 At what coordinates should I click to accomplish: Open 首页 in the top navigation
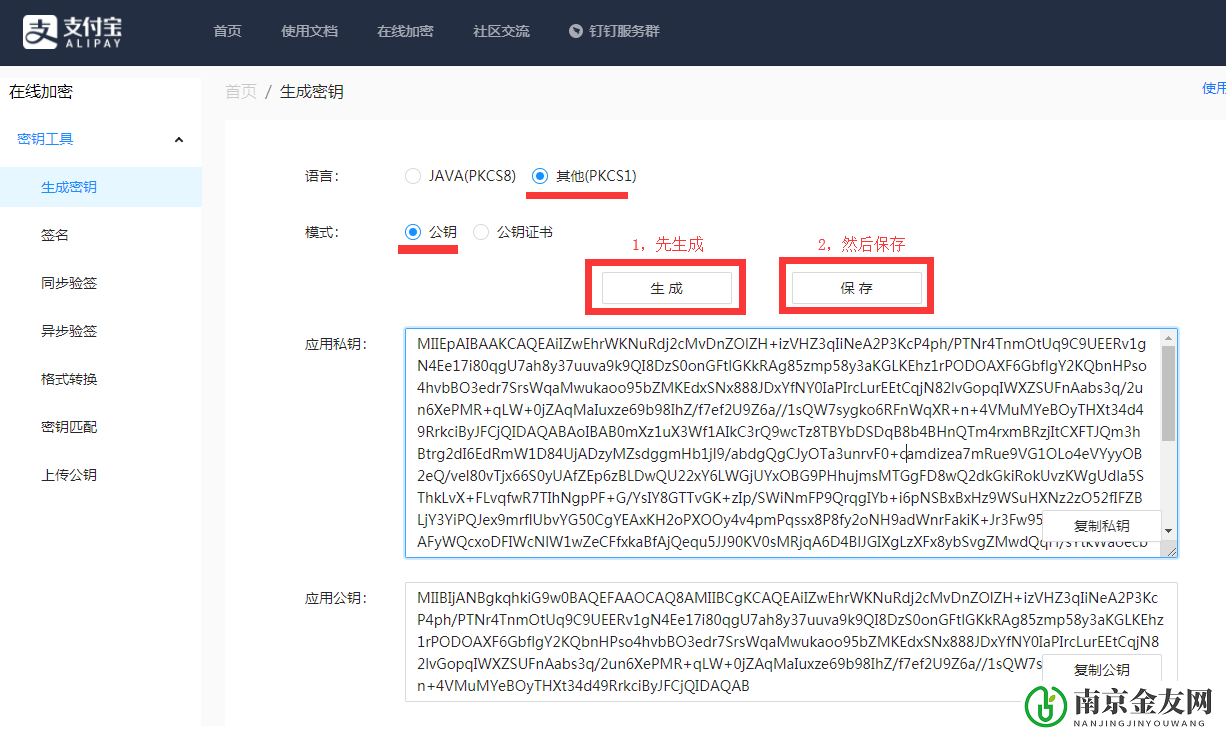227,31
